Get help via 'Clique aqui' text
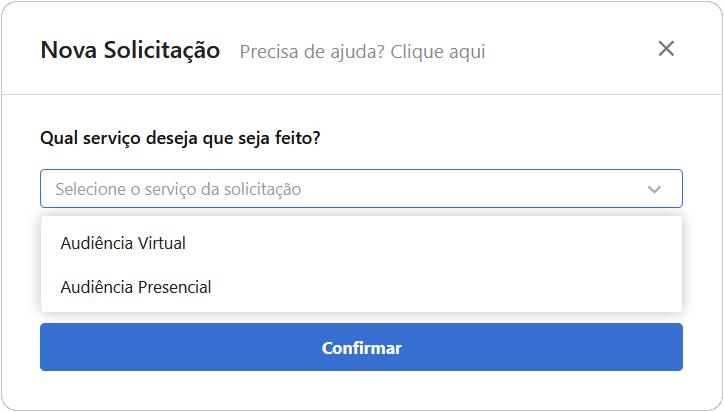Image resolution: width=724 pixels, height=412 pixels. tap(437, 51)
